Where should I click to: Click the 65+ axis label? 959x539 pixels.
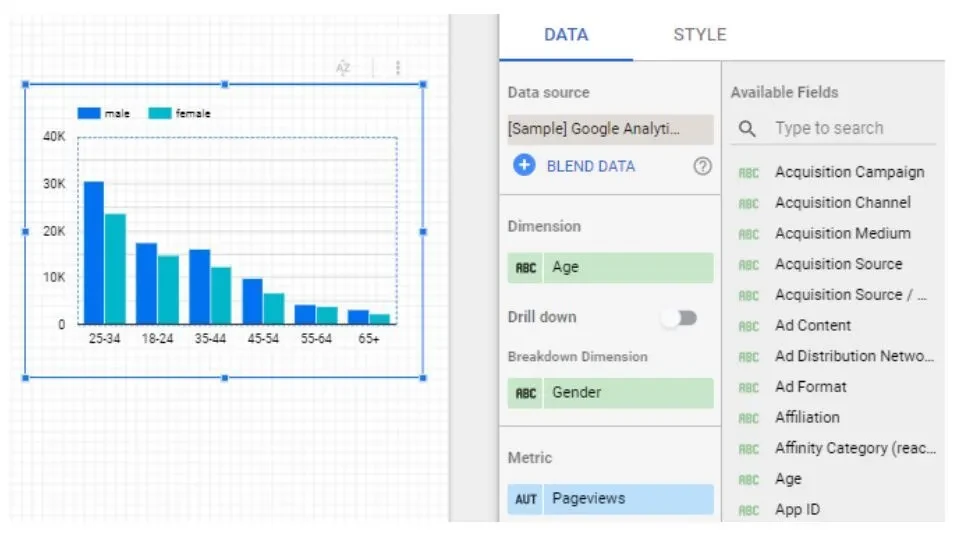tap(369, 339)
